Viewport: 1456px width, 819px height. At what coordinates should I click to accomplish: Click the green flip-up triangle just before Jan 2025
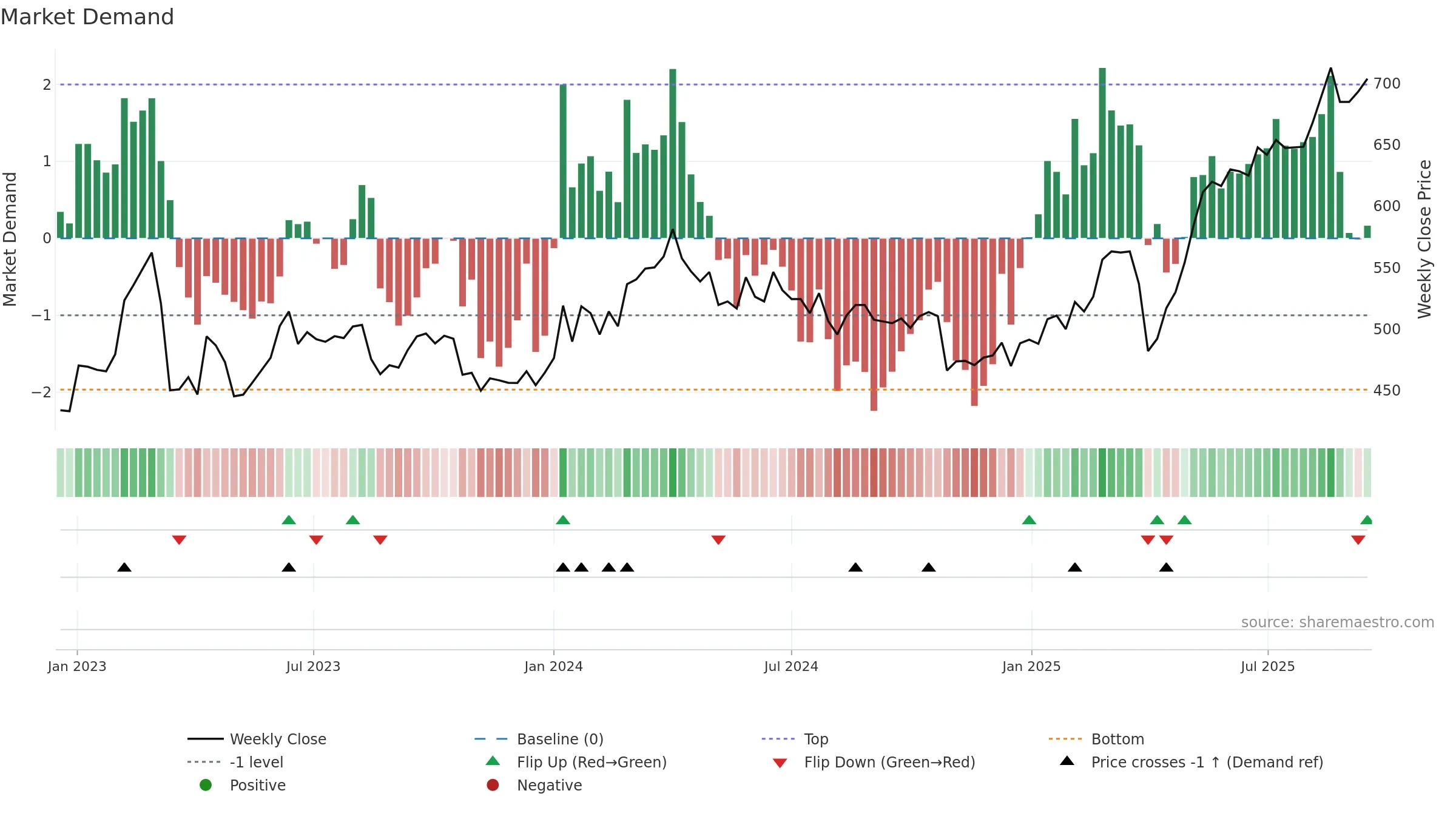coord(1029,520)
